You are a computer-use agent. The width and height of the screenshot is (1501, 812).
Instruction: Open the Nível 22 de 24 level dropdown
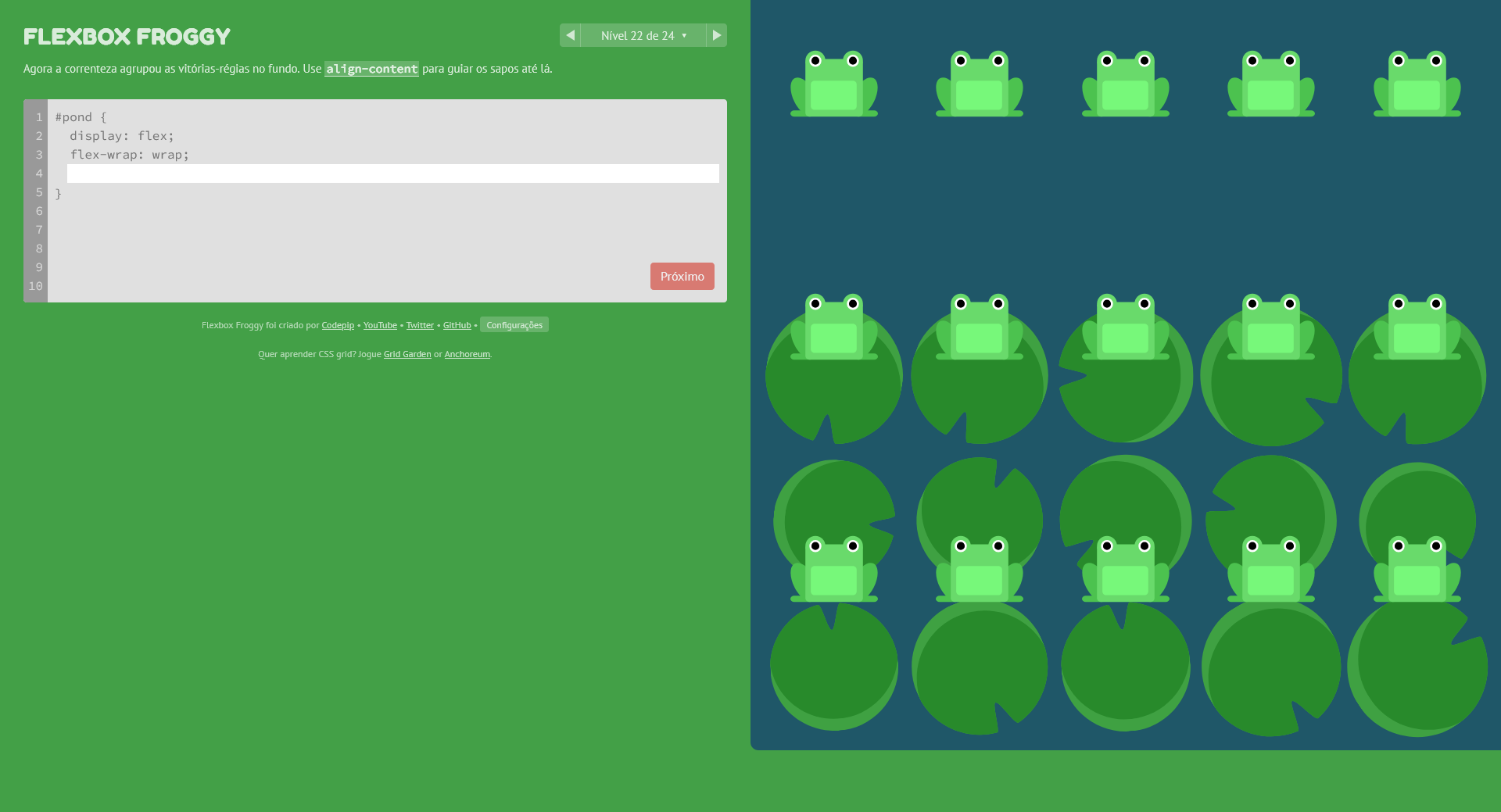click(x=643, y=35)
